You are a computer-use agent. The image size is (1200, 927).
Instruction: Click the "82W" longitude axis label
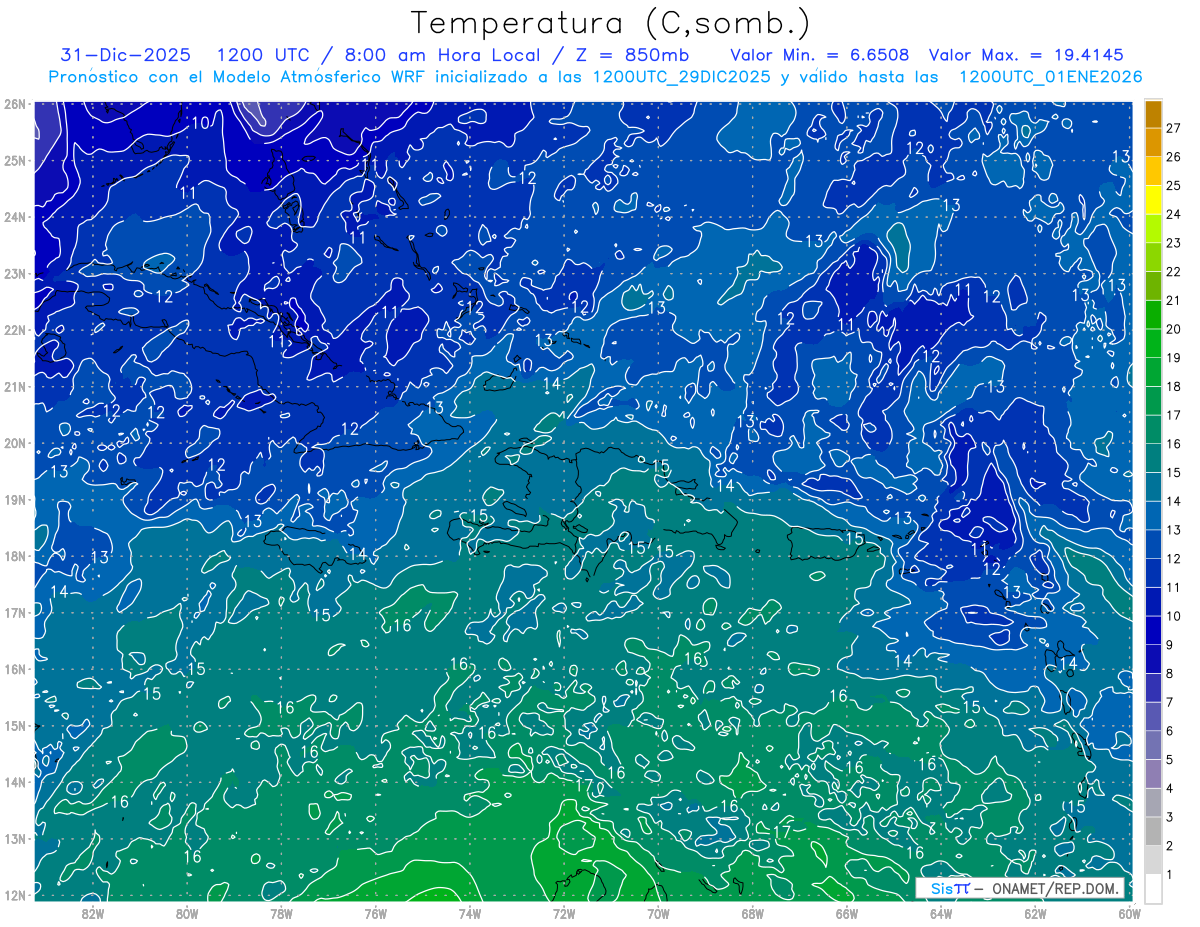point(92,912)
